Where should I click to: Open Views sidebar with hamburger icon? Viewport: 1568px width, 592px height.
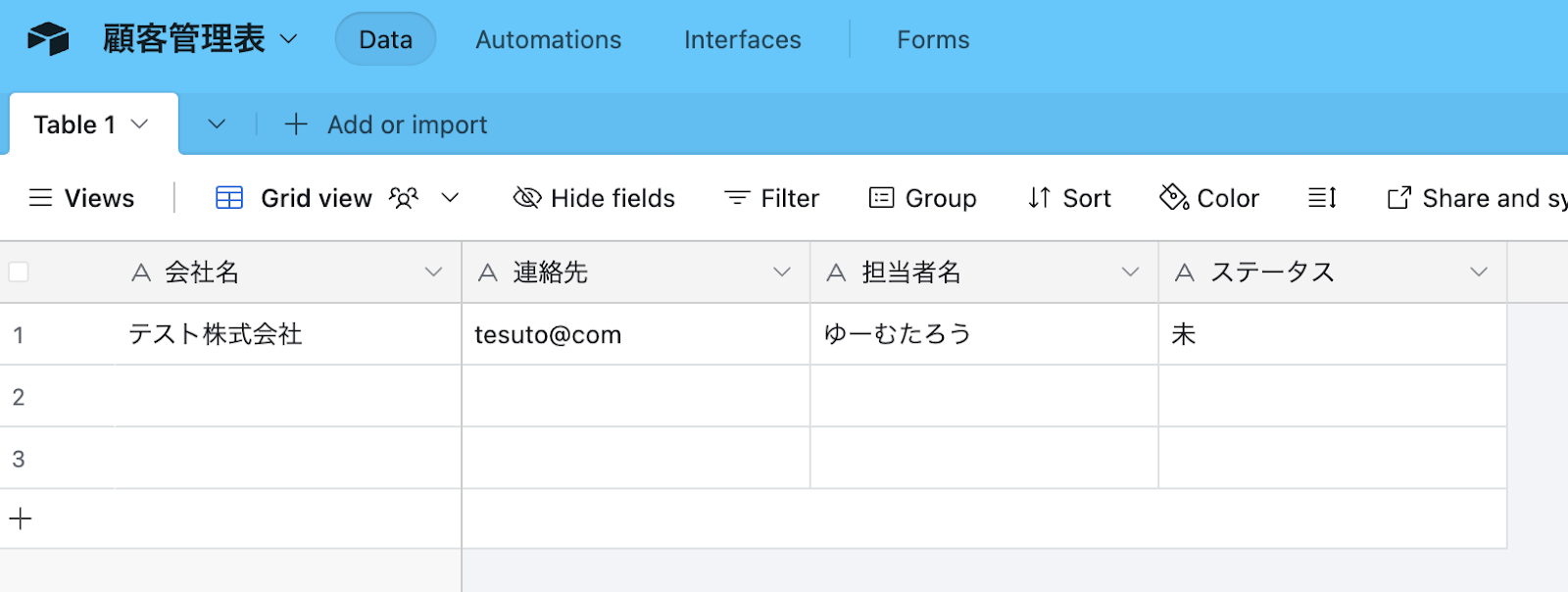pyautogui.click(x=40, y=198)
